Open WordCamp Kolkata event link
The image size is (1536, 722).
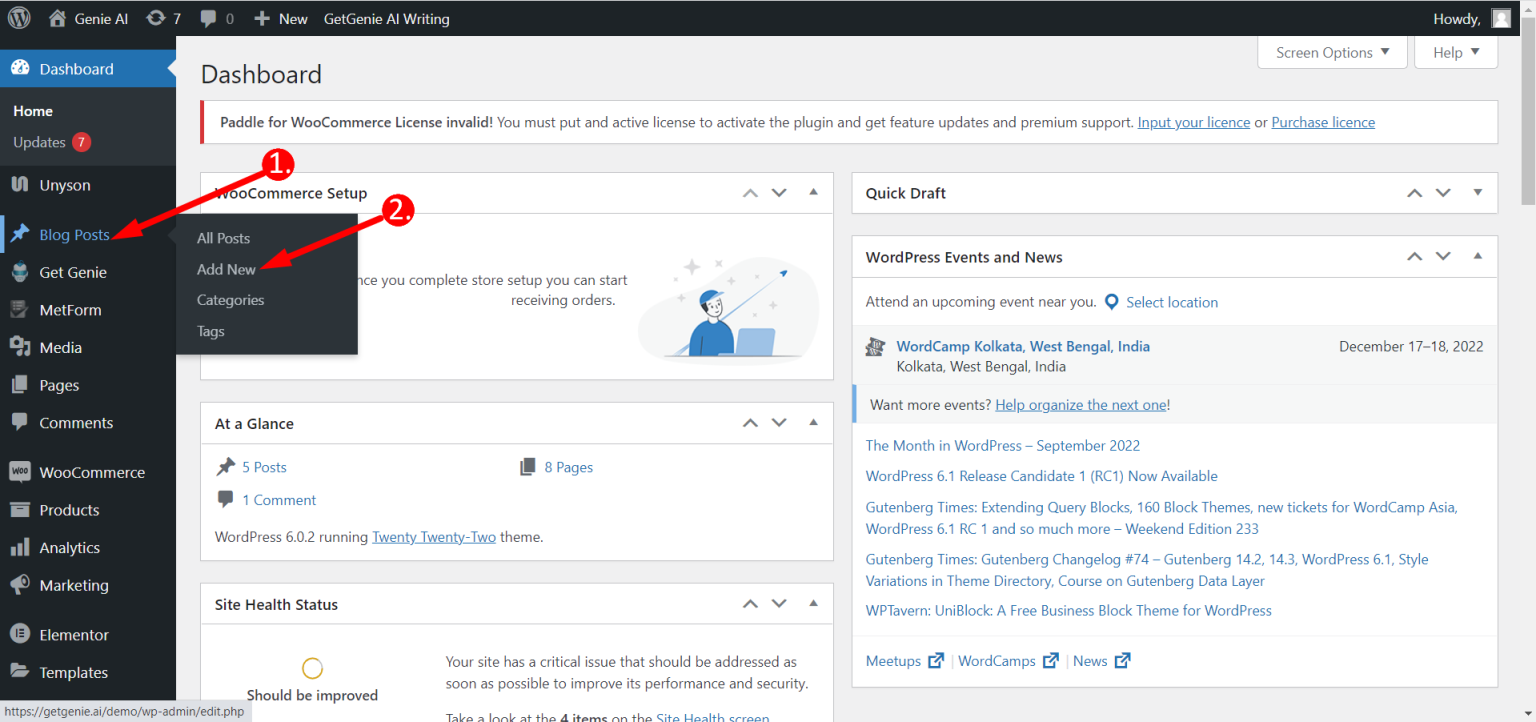pos(1022,345)
